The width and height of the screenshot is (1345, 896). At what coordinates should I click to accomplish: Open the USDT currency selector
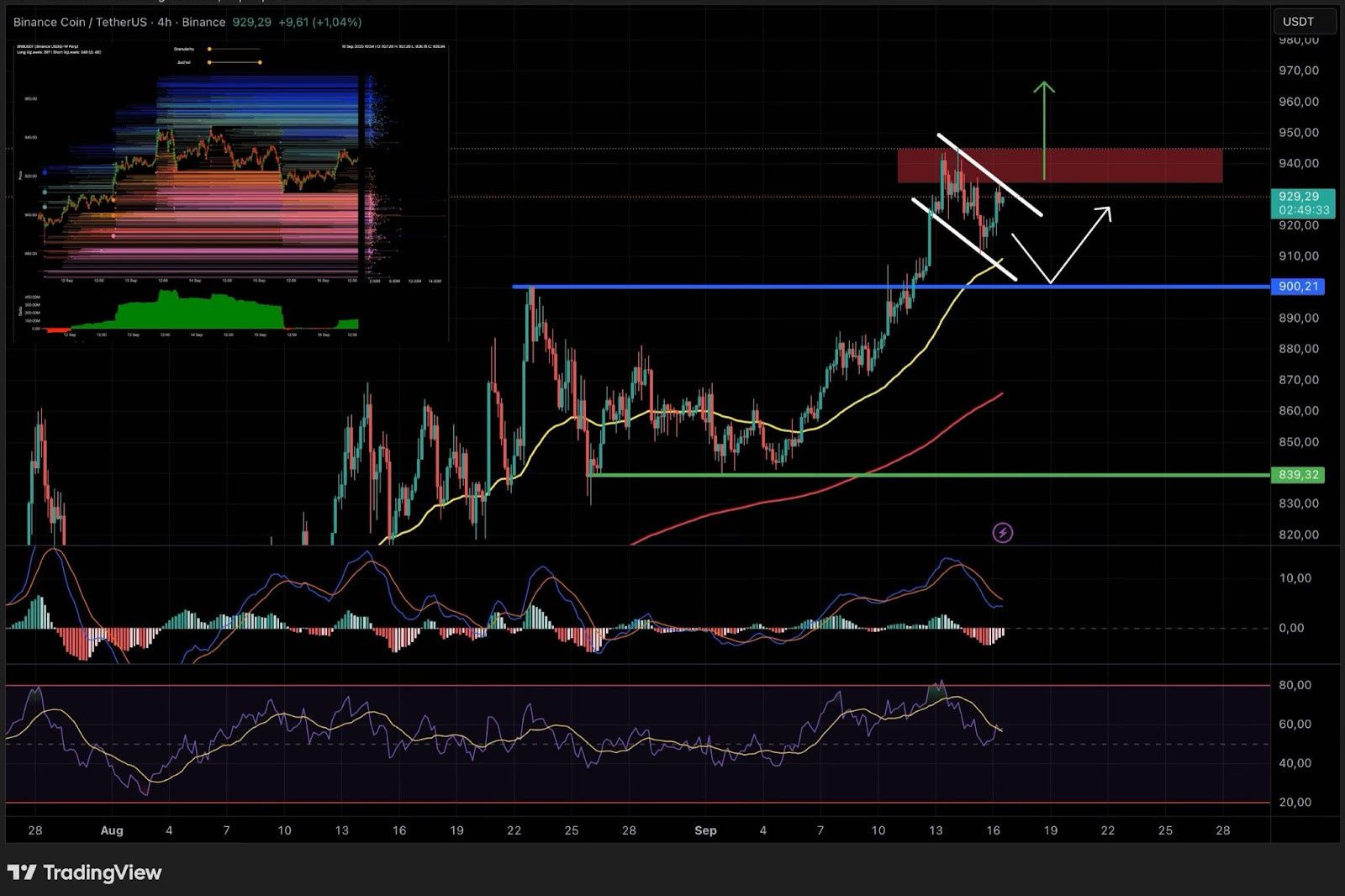[1304, 22]
